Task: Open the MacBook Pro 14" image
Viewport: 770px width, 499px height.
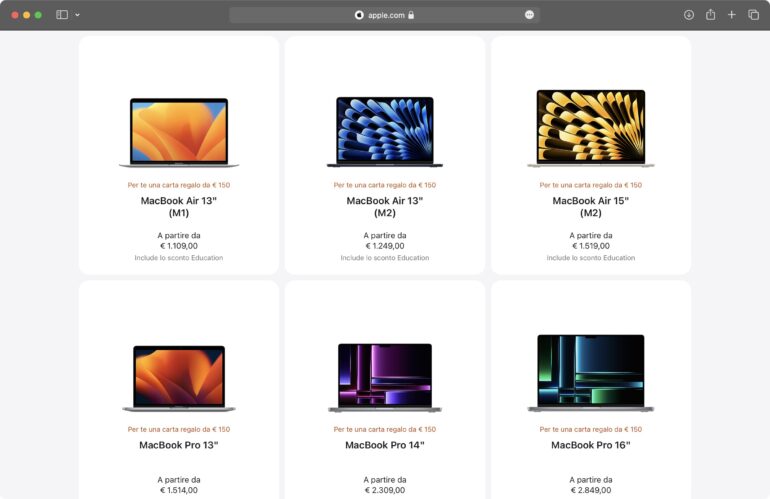Action: tap(385, 377)
